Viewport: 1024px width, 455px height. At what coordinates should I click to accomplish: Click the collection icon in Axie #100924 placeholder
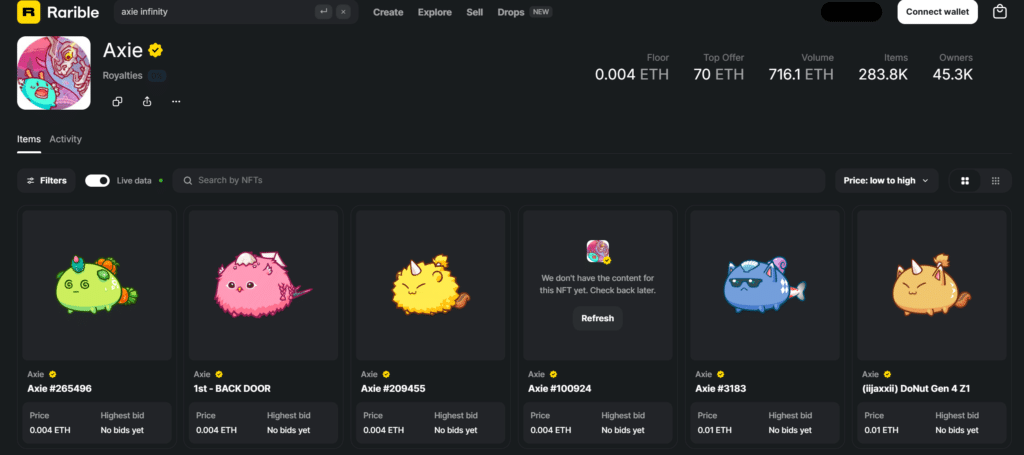598,251
